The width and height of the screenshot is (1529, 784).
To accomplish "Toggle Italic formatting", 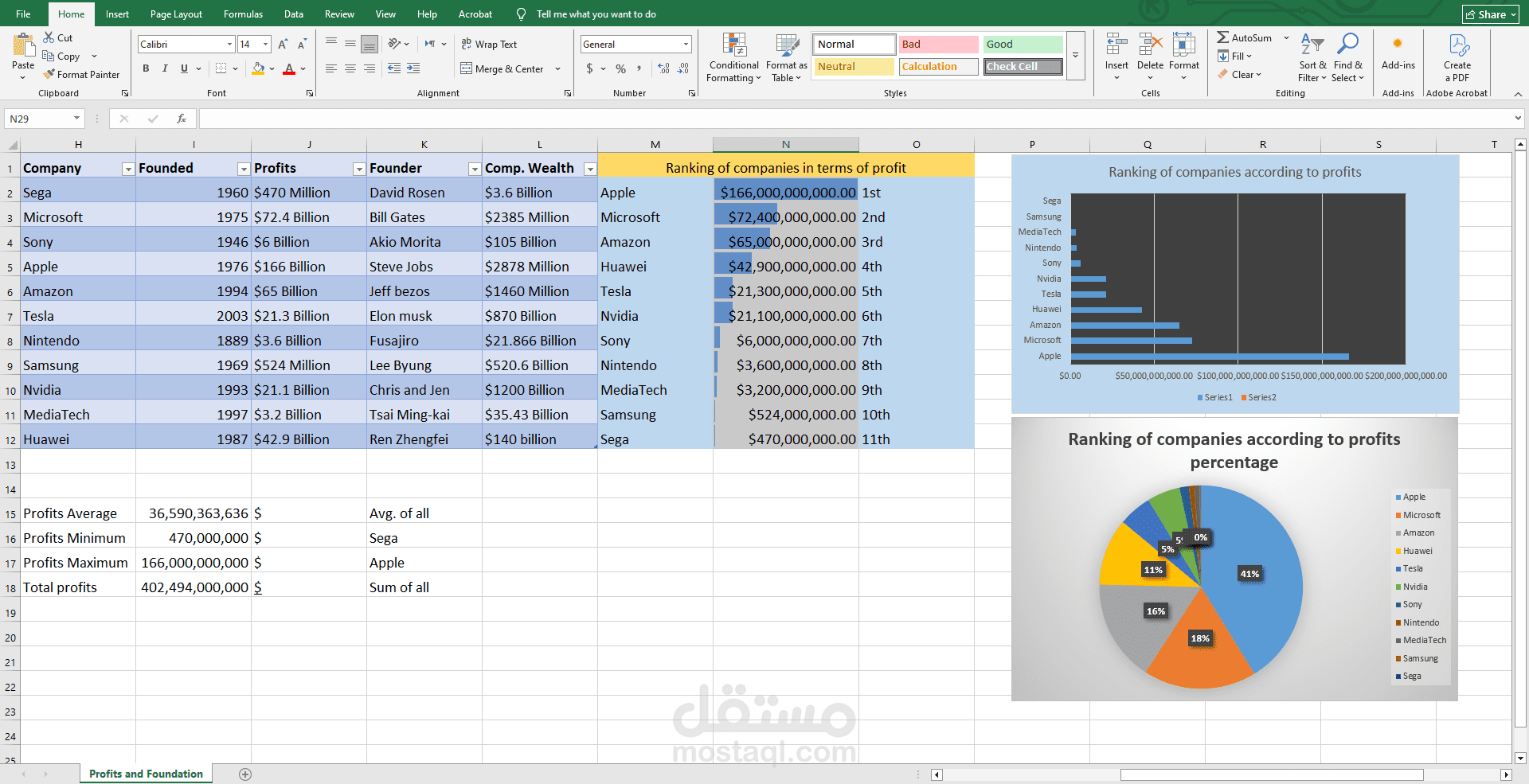I will pos(165,68).
